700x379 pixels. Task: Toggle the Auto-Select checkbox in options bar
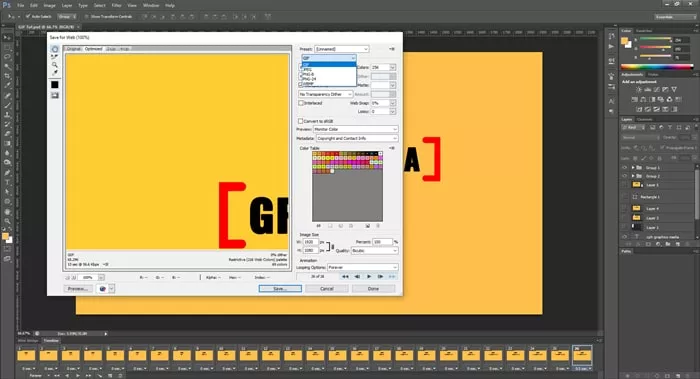(x=28, y=17)
